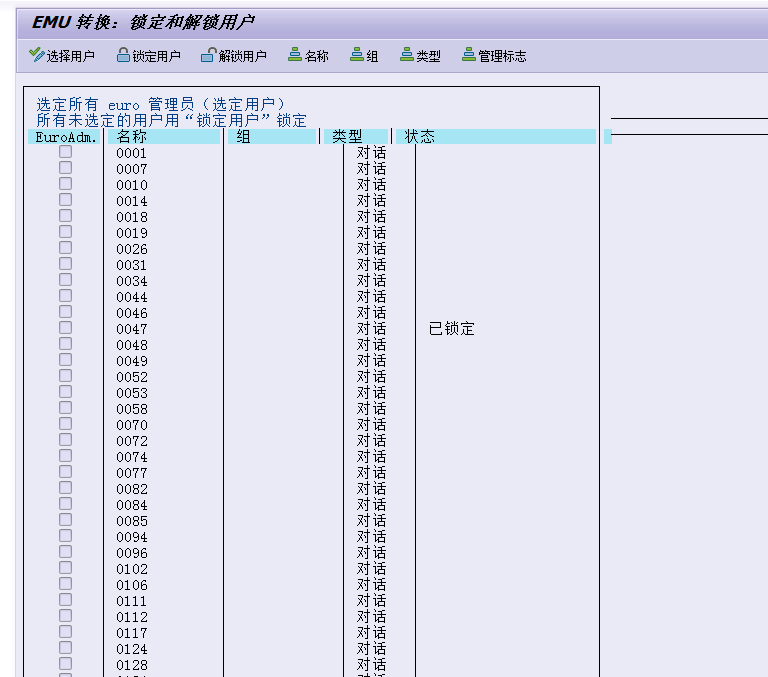Image resolution: width=768 pixels, height=677 pixels.
Task: Tick the EuroAdm checkbox for user 0106
Action: tap(66, 584)
